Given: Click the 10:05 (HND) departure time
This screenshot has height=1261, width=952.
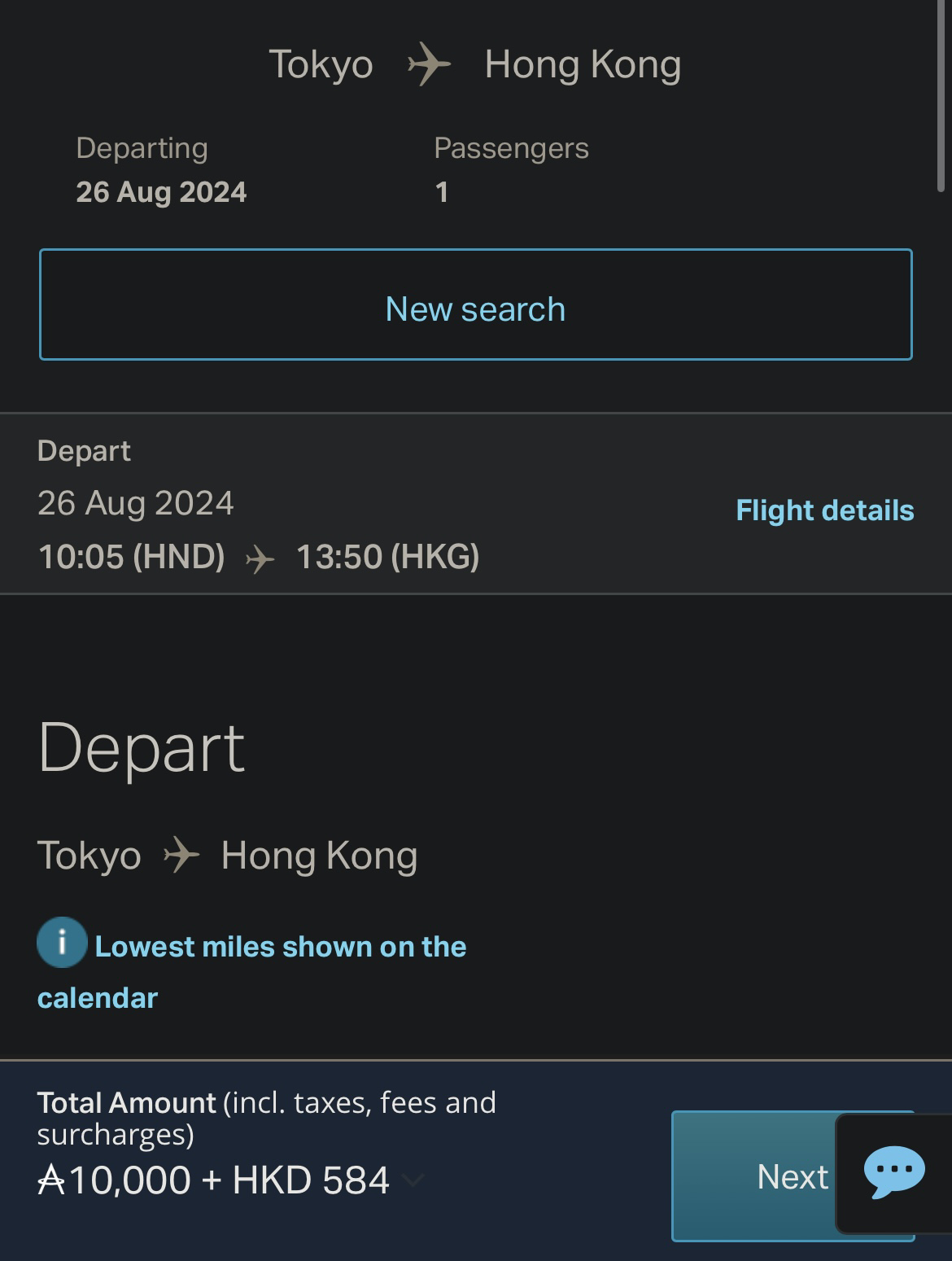Looking at the screenshot, I should [x=132, y=557].
